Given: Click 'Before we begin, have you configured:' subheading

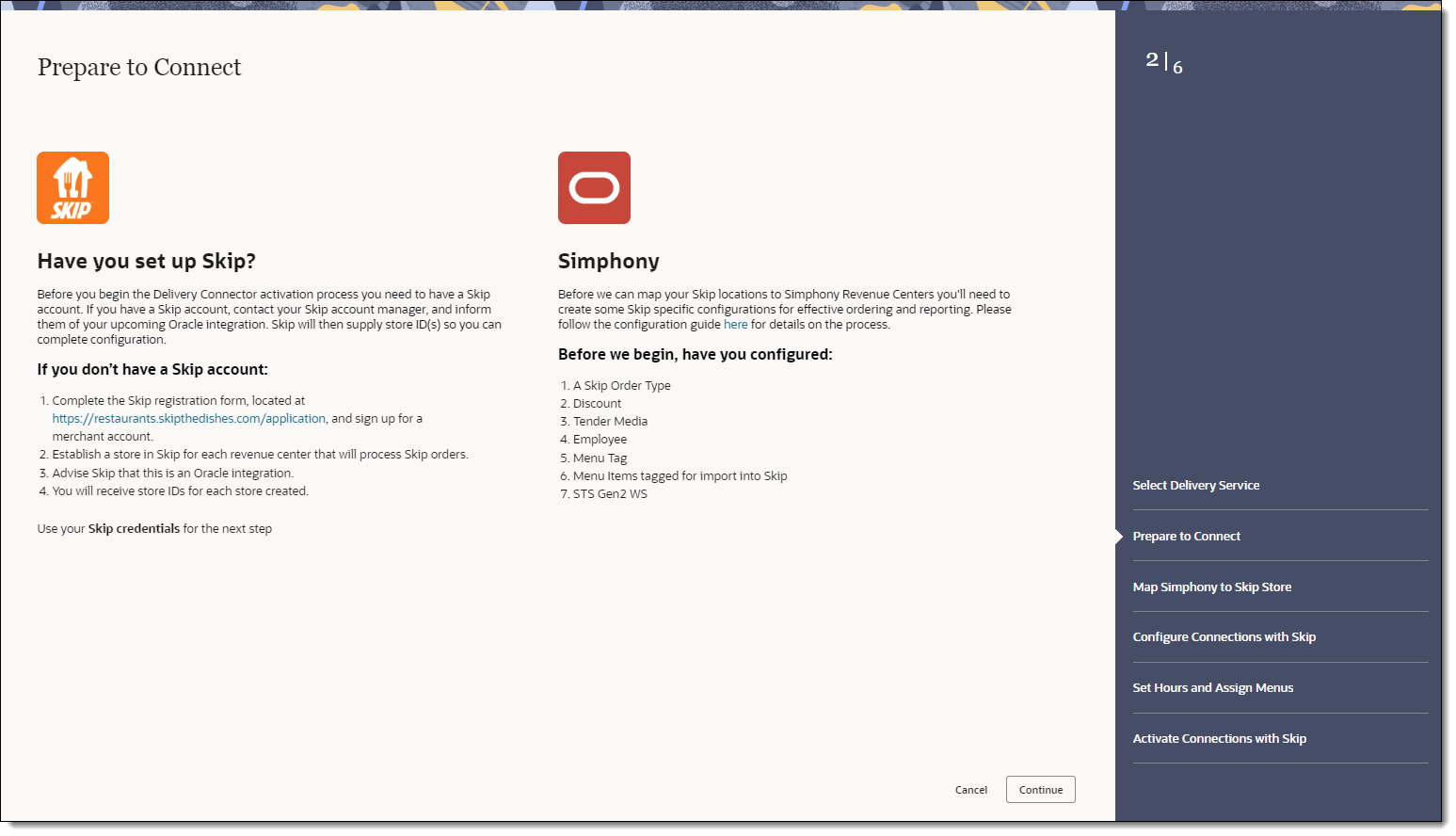Looking at the screenshot, I should pos(696,354).
